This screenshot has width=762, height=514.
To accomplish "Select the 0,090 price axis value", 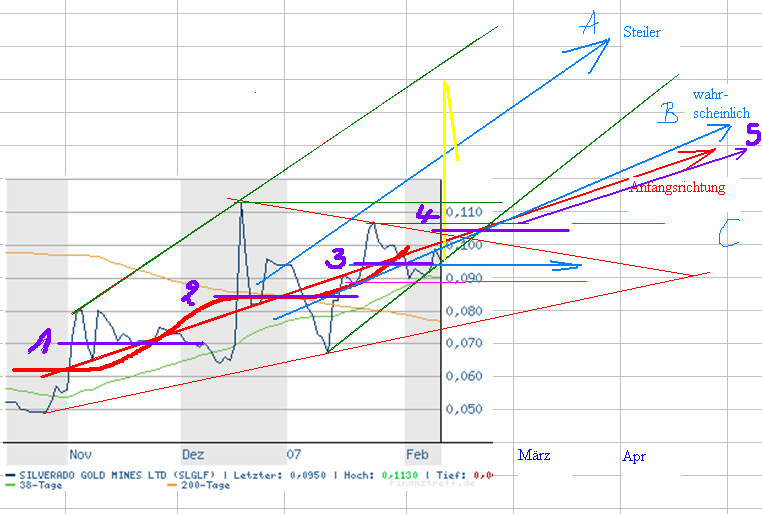I will (x=464, y=278).
